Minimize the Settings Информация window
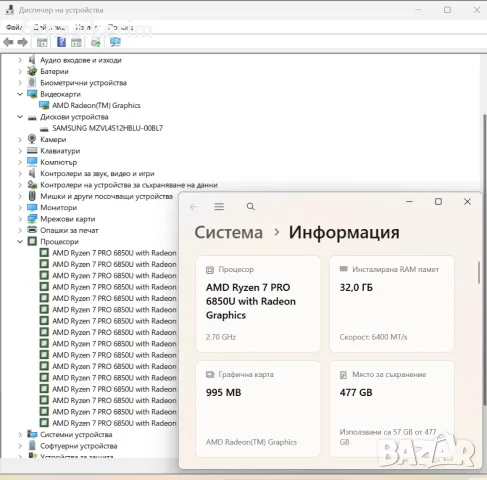 (409, 201)
